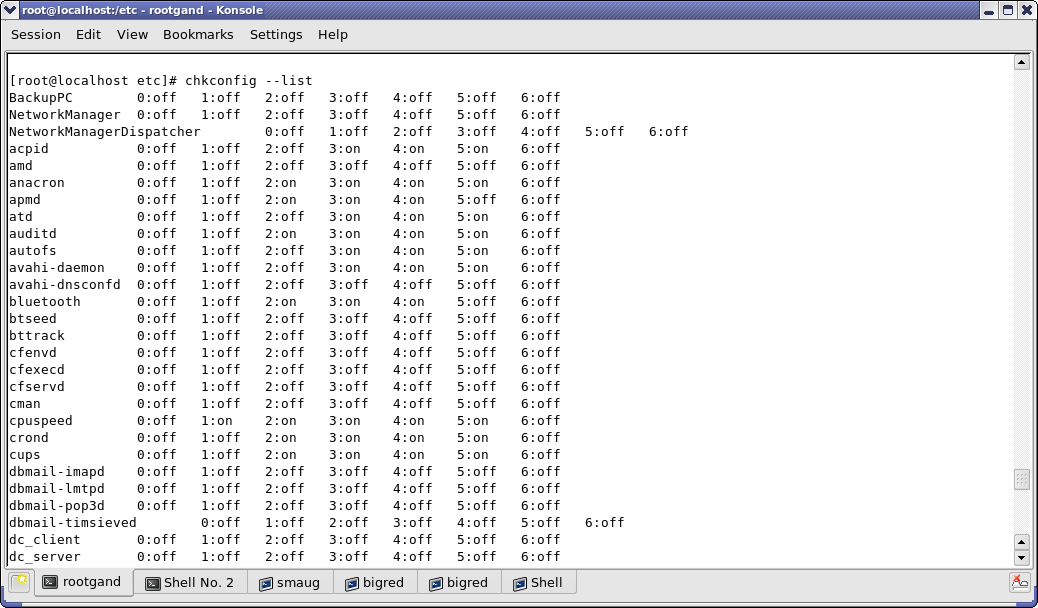Click the 'cfexecd' service name
1038x608 pixels.
[x=36, y=370]
